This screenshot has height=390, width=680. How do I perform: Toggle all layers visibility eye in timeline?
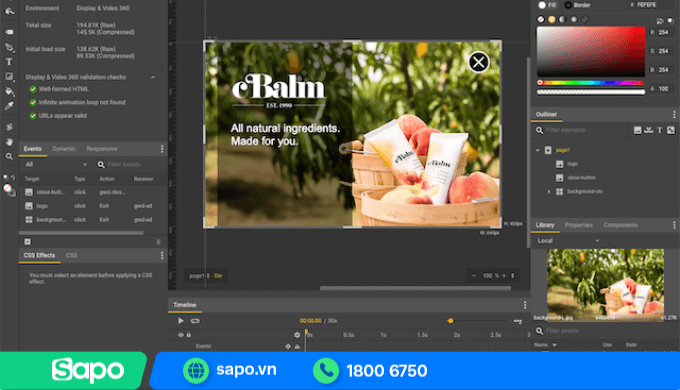pyautogui.click(x=180, y=335)
